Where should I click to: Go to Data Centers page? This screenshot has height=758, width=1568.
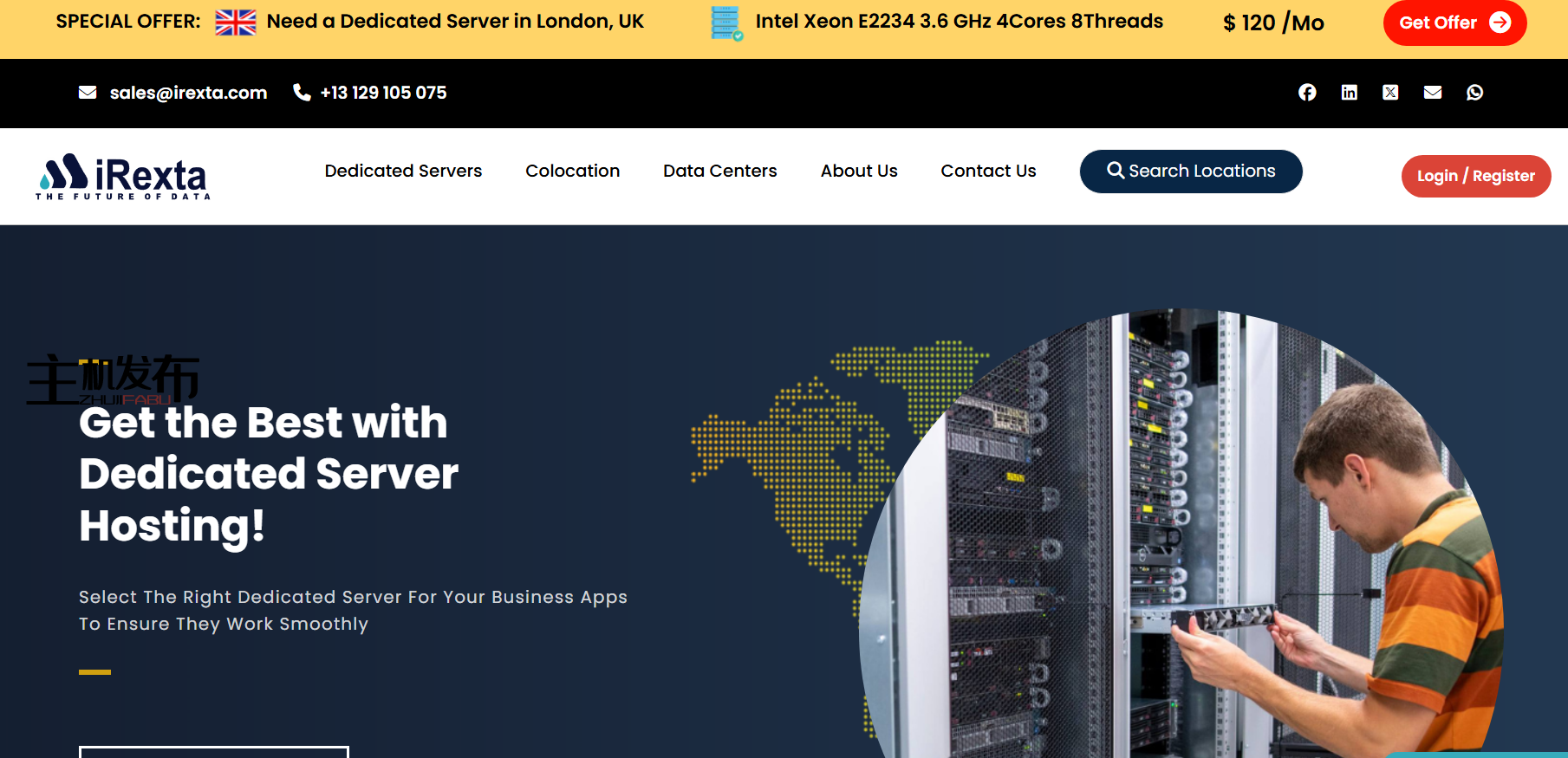tap(719, 172)
